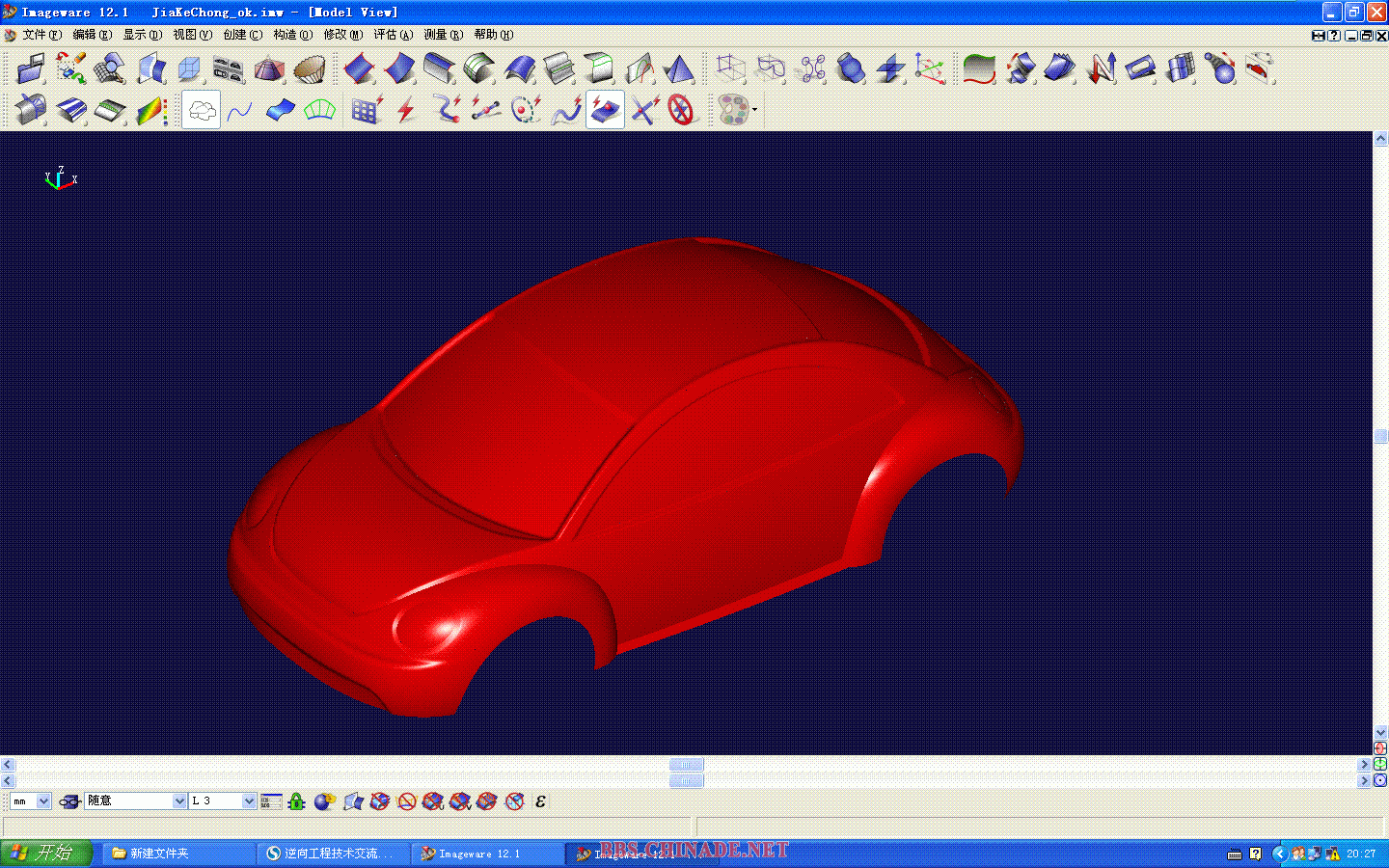
Task: Select the blue pyramid icon in toolbar
Action: (x=679, y=69)
